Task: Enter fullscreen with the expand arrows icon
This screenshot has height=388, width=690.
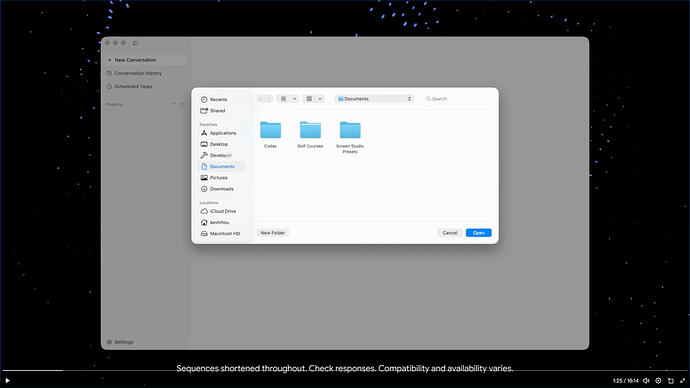Action: pyautogui.click(x=683, y=381)
